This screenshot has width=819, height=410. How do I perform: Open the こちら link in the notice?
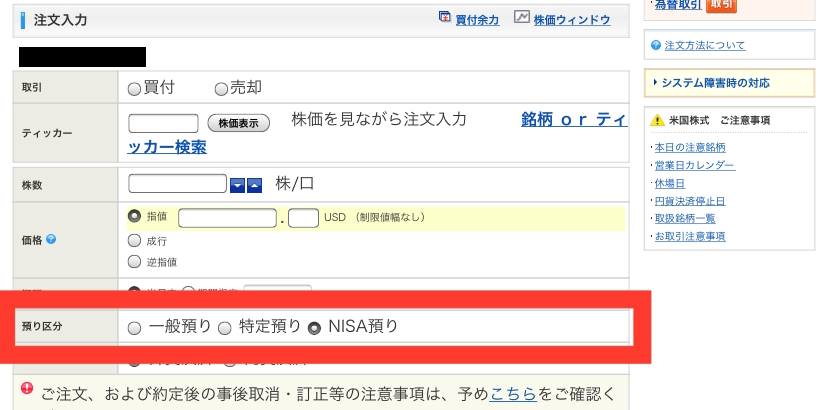513,394
